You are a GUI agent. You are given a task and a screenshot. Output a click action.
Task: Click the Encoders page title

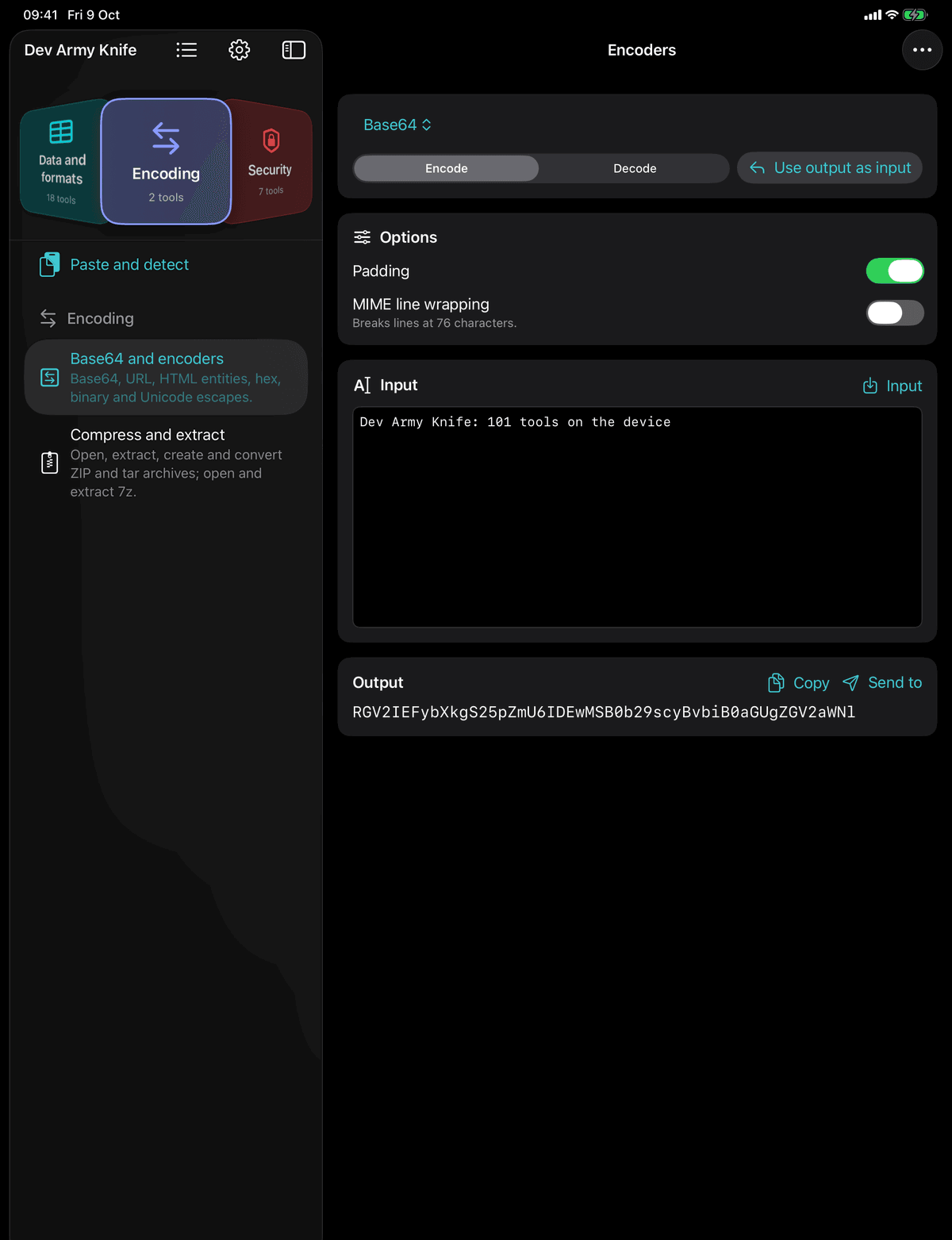(642, 50)
